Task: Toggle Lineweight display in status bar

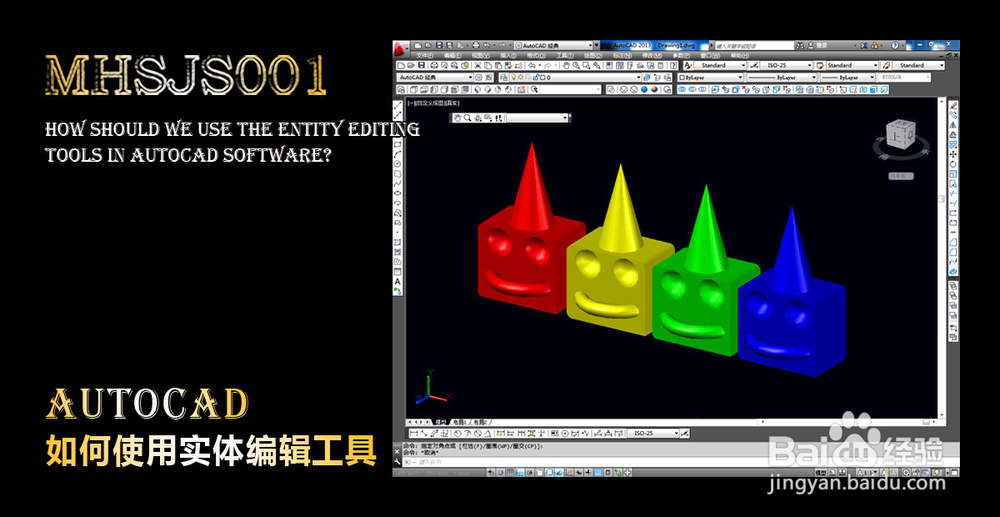Action: [x=588, y=472]
